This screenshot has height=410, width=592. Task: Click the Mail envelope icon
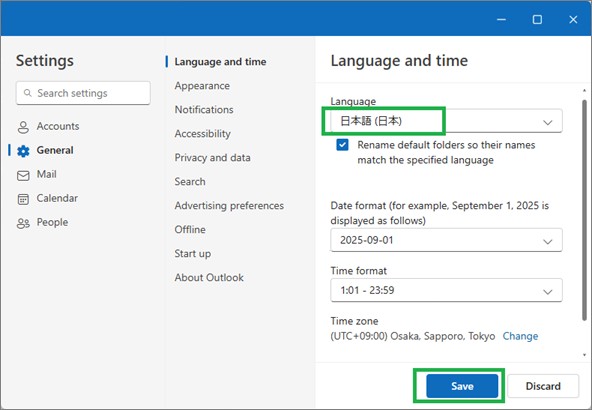point(23,176)
